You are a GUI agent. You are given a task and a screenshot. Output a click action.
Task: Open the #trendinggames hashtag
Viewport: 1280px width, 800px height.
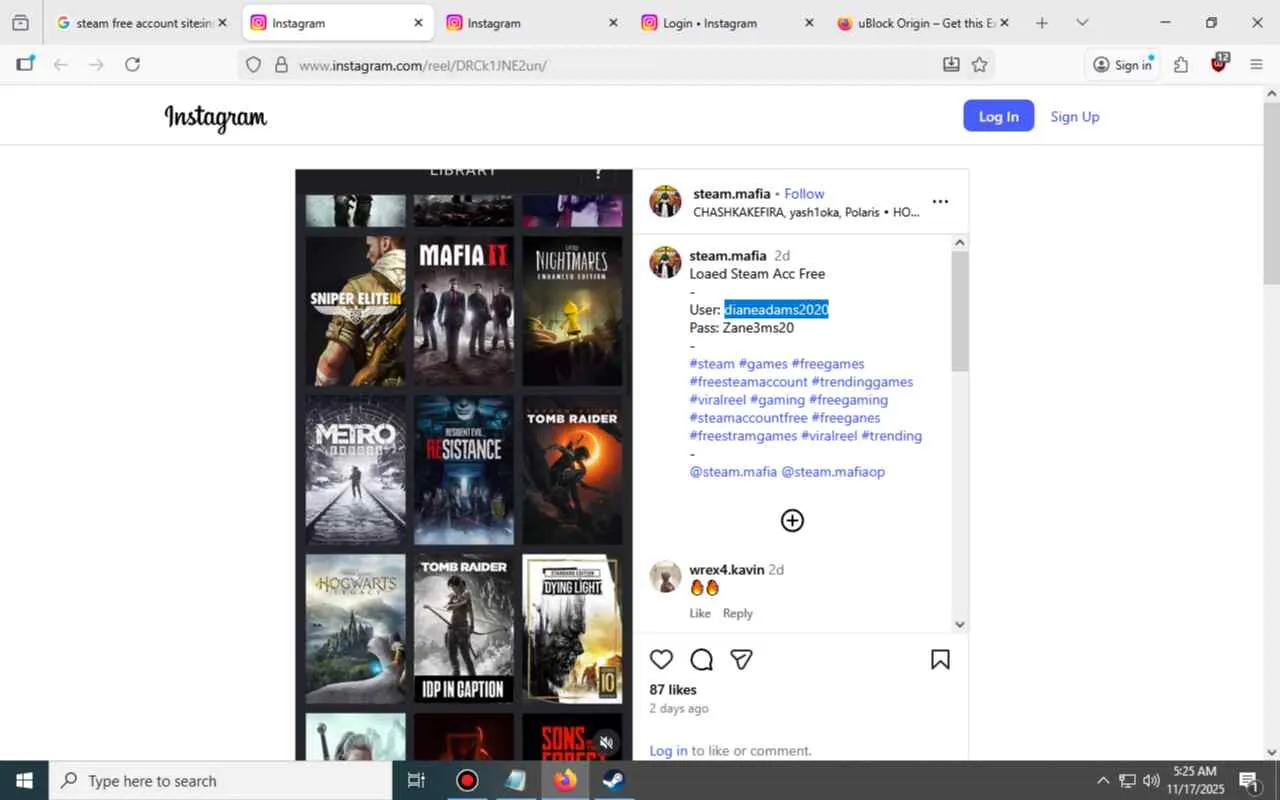862,382
